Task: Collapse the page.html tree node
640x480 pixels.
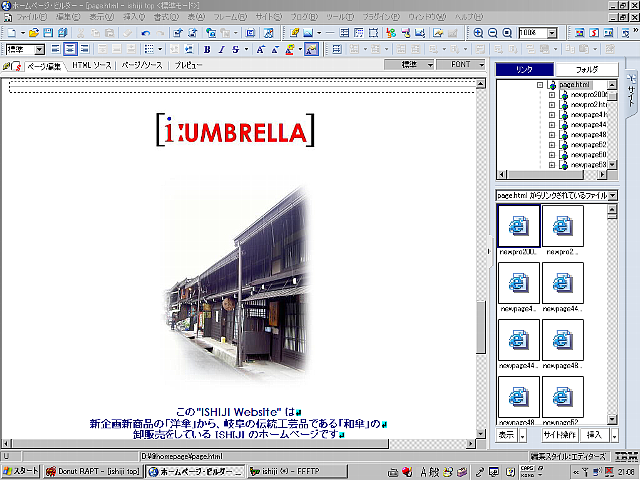Action: tap(540, 85)
